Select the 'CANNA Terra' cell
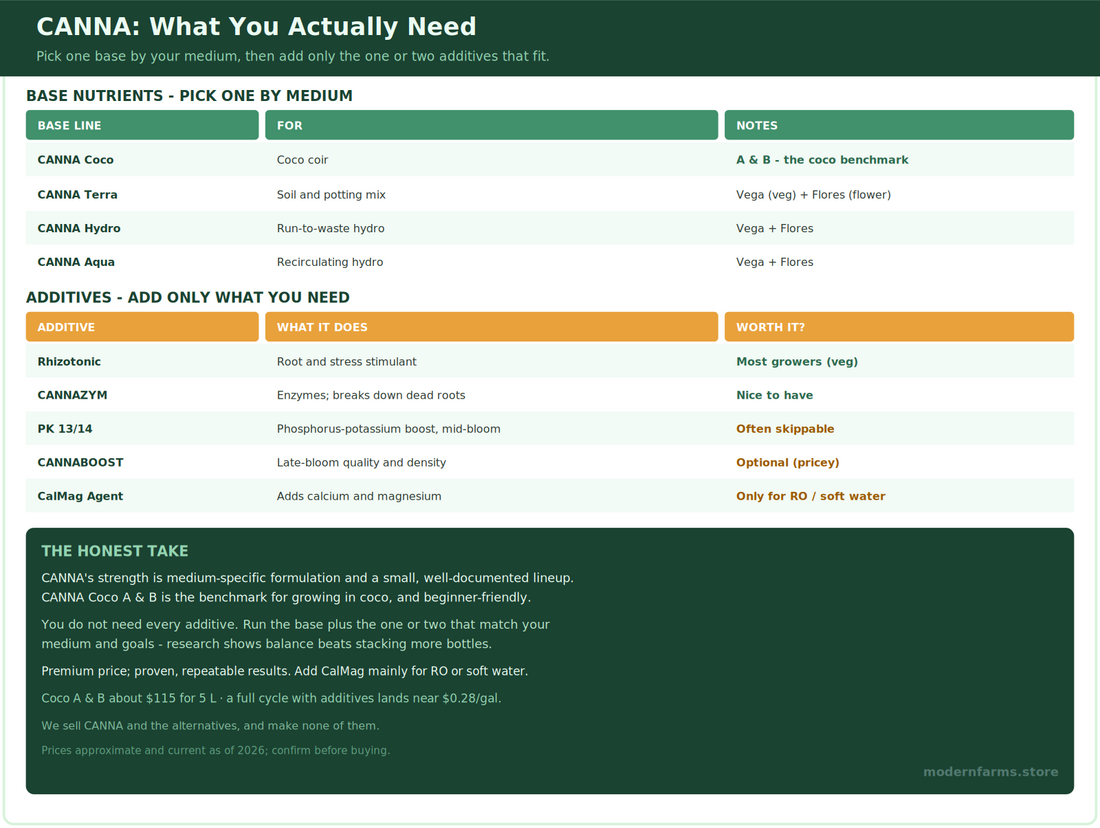 (x=77, y=194)
